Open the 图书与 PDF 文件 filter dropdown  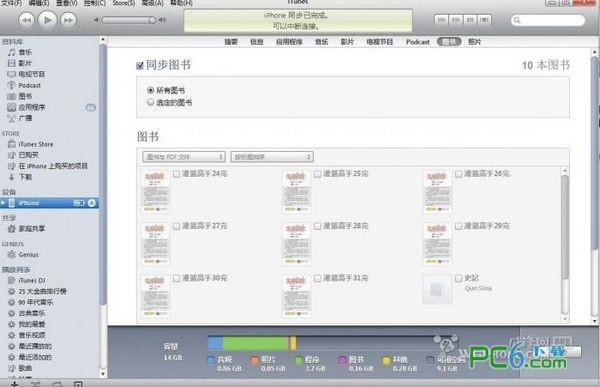(184, 157)
